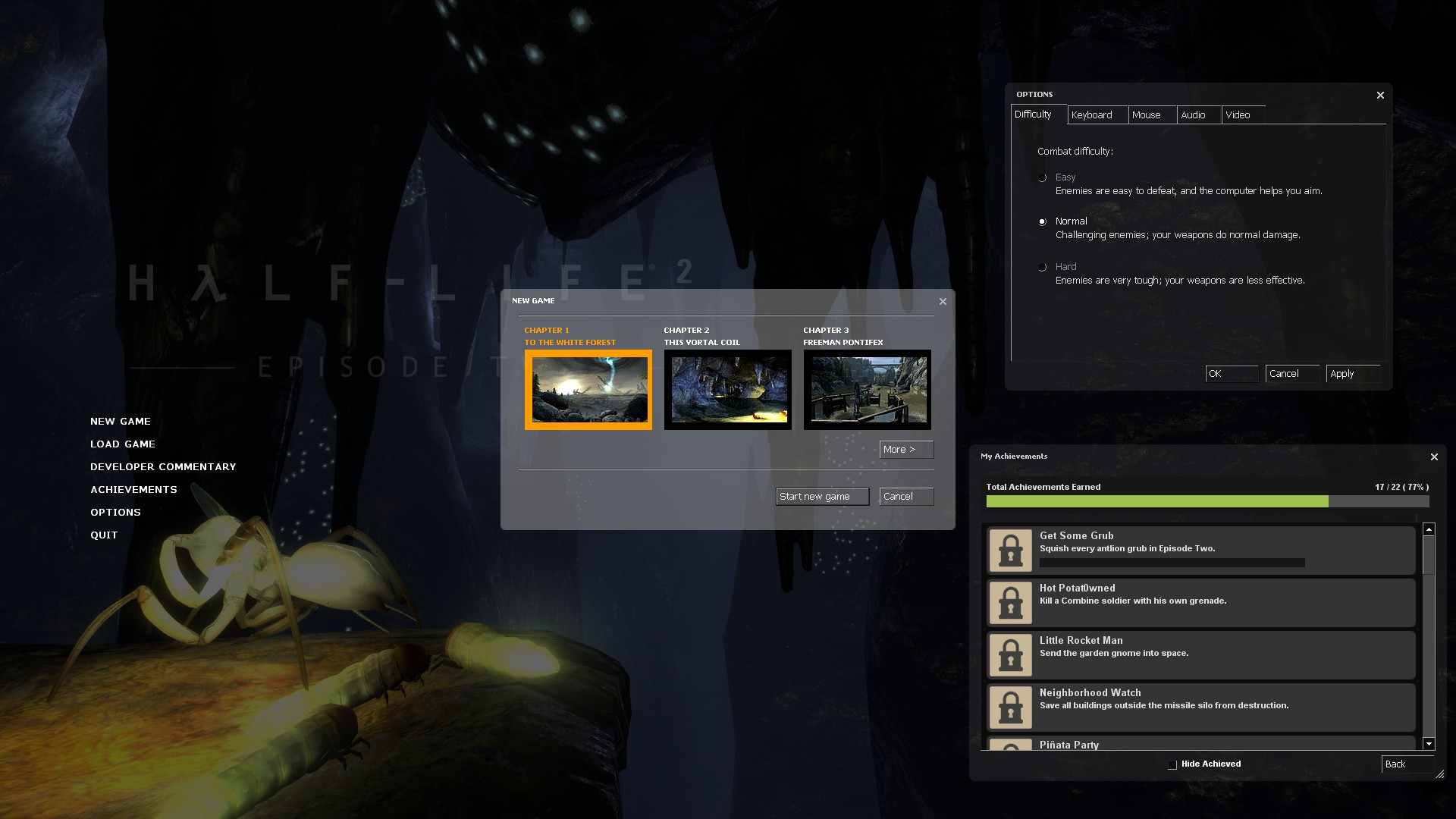This screenshot has width=1456, height=819.
Task: Click the '17 / 22 ( 77% )' counter
Action: [x=1401, y=488]
